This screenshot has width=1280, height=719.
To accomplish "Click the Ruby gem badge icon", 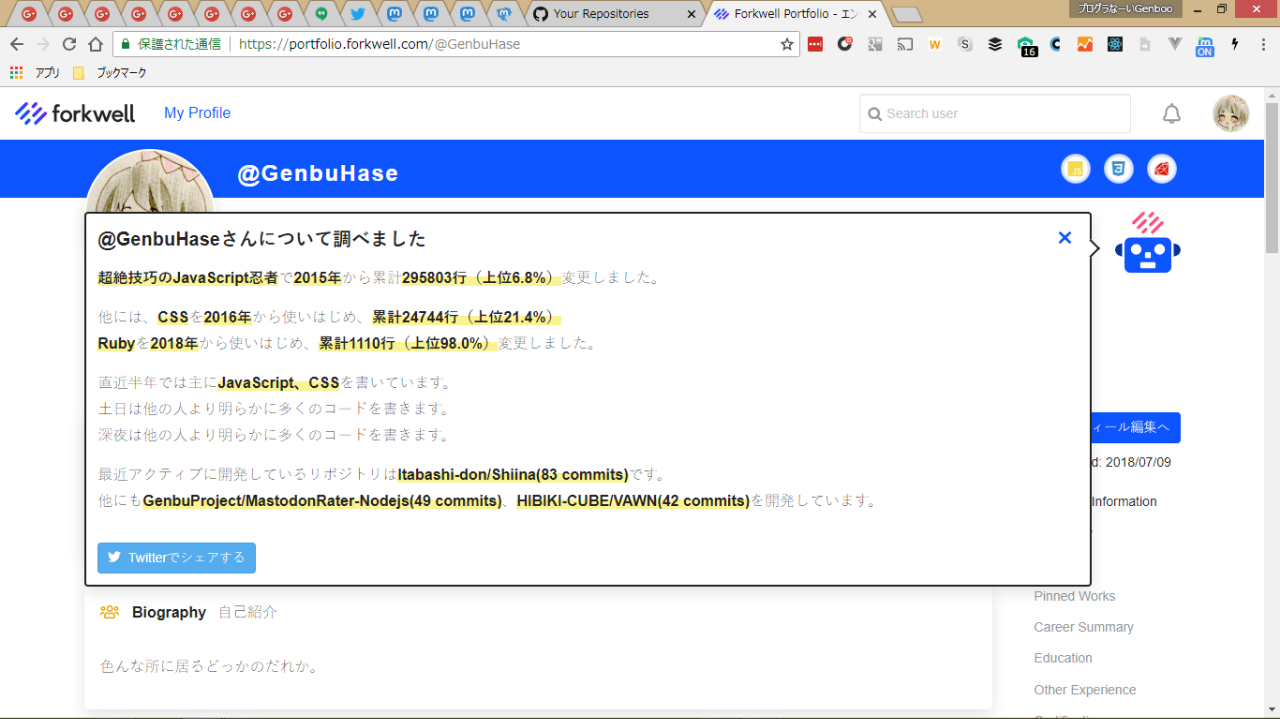I will [1161, 169].
